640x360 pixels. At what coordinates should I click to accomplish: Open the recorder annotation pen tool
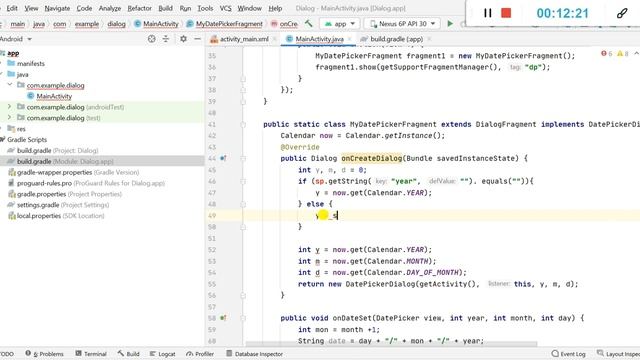tap(622, 13)
